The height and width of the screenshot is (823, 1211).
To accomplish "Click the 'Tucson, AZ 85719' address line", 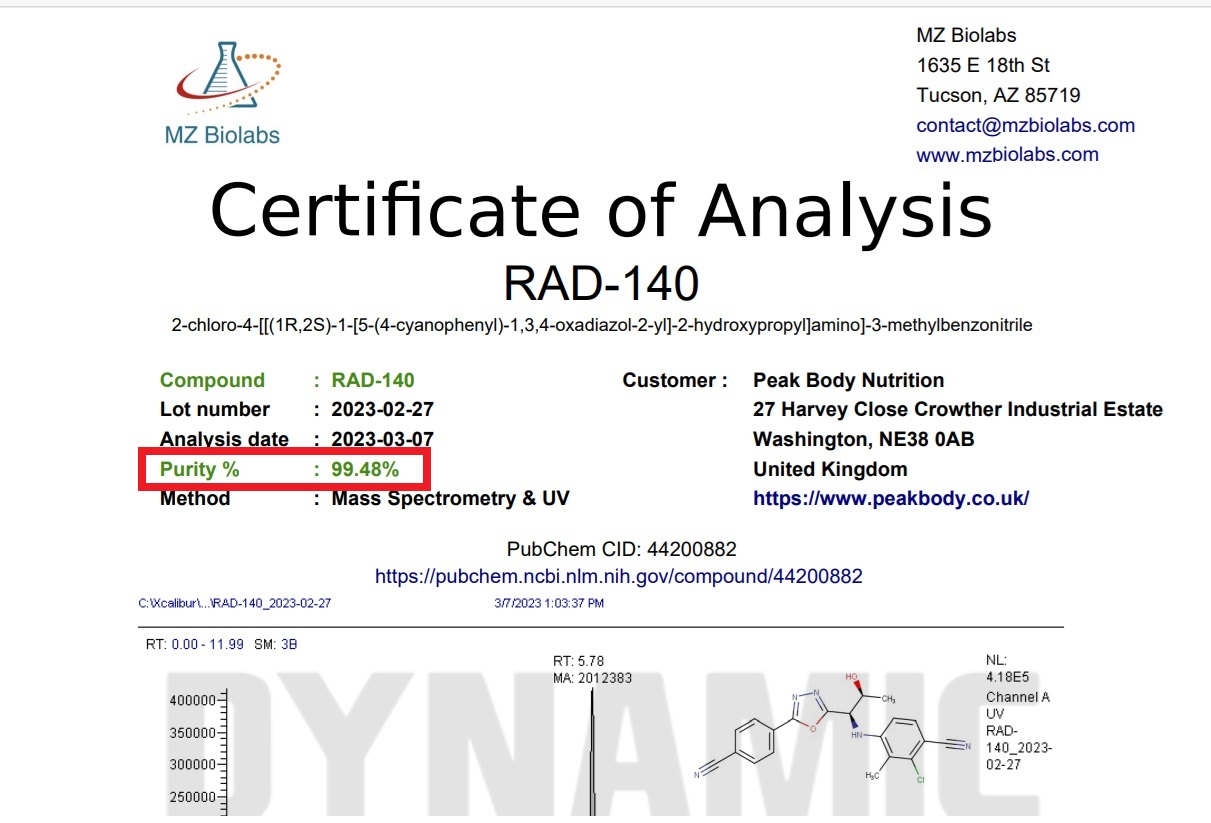I will [998, 95].
